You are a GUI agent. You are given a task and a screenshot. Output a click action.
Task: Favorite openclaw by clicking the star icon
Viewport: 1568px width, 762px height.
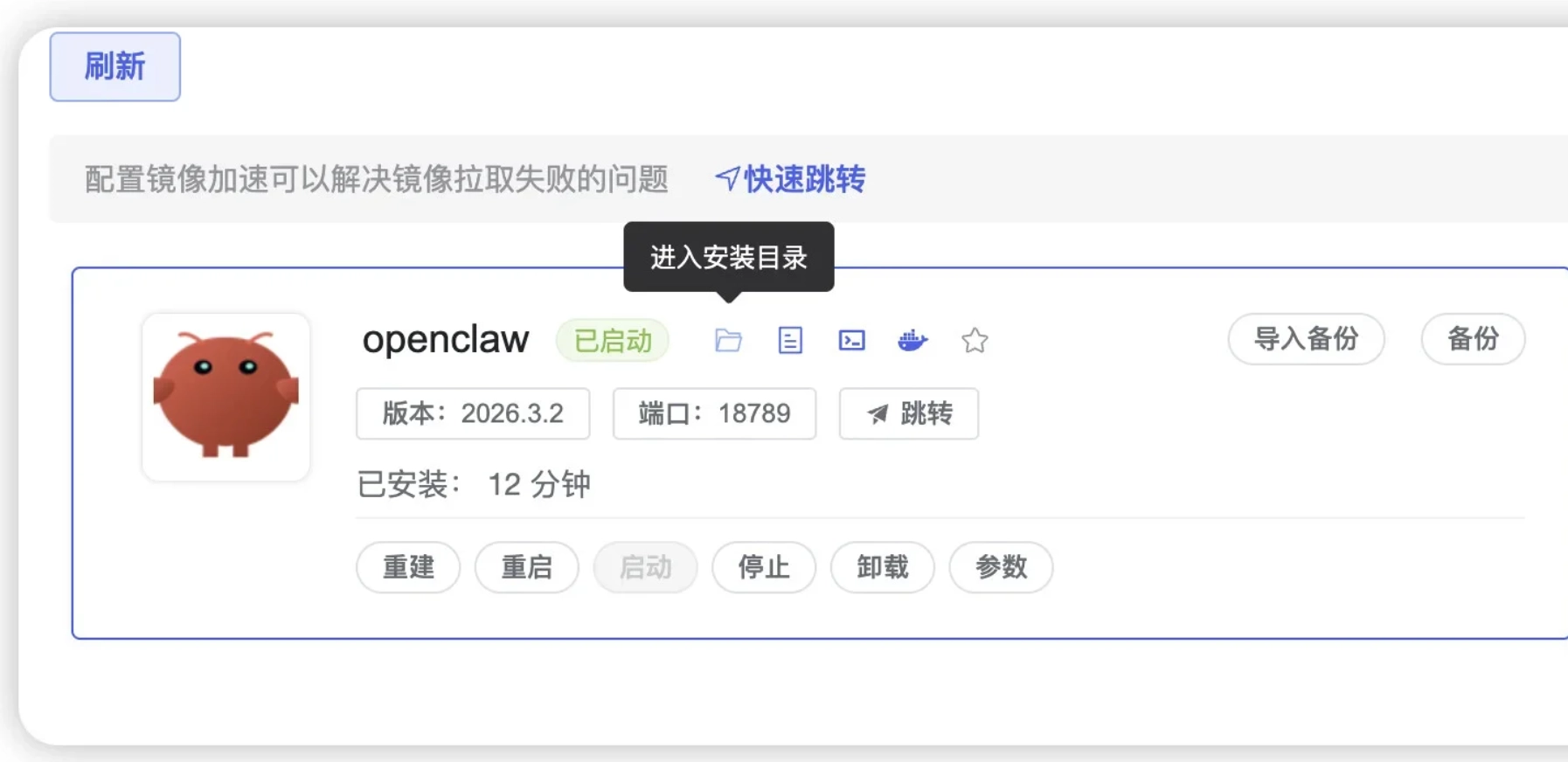tap(975, 342)
